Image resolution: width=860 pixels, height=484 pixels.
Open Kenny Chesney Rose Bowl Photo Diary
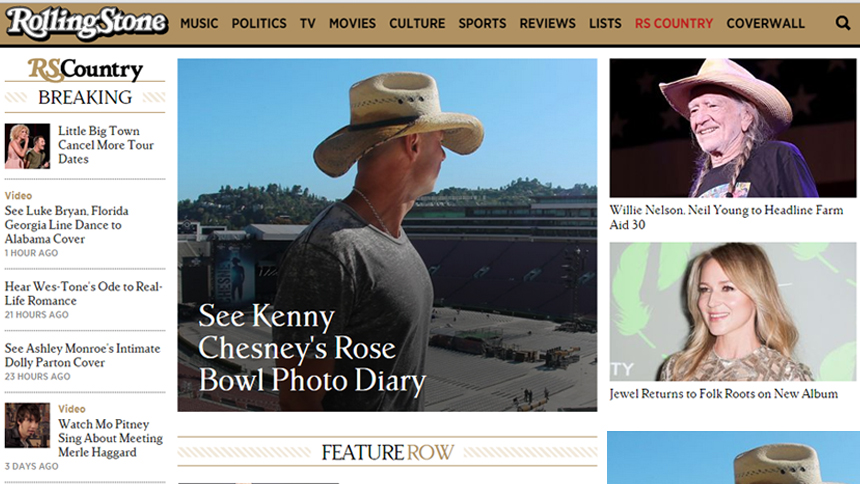pos(387,235)
